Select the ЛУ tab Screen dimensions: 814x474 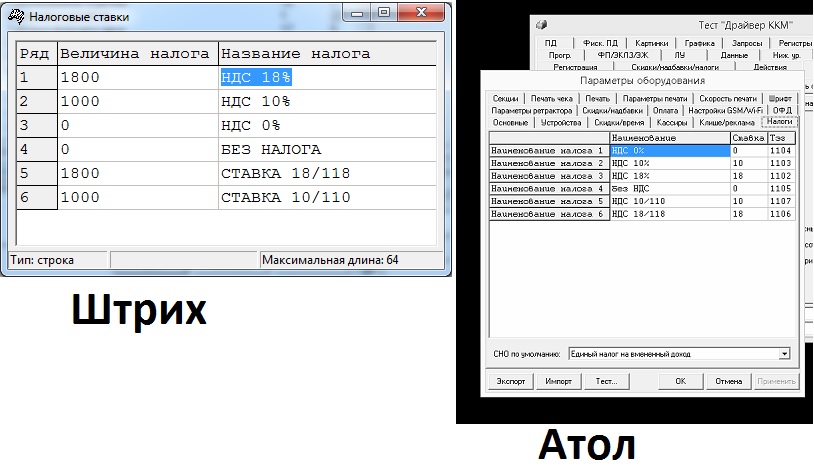tap(680, 55)
